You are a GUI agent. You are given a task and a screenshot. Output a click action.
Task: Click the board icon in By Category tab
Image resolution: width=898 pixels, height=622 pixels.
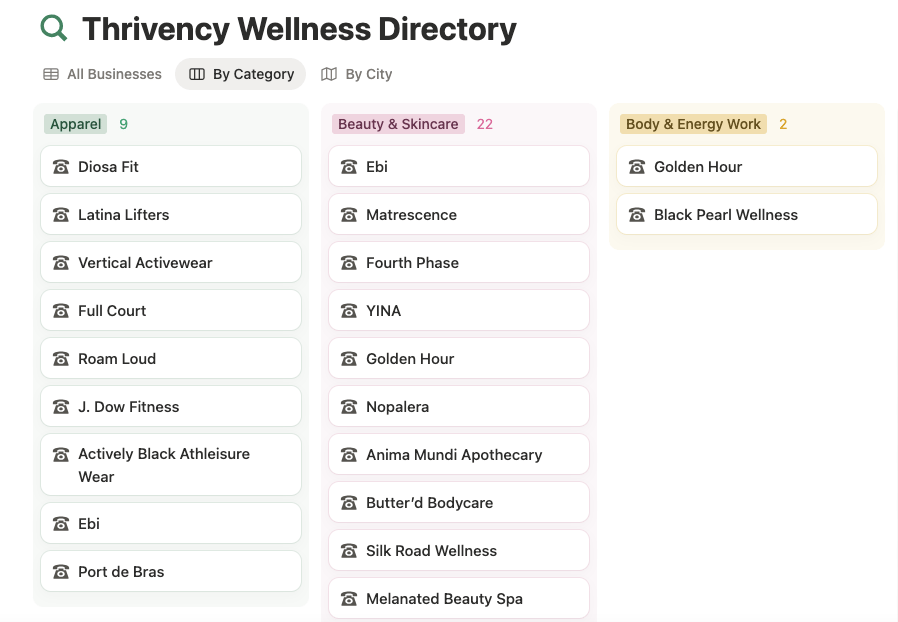[197, 74]
